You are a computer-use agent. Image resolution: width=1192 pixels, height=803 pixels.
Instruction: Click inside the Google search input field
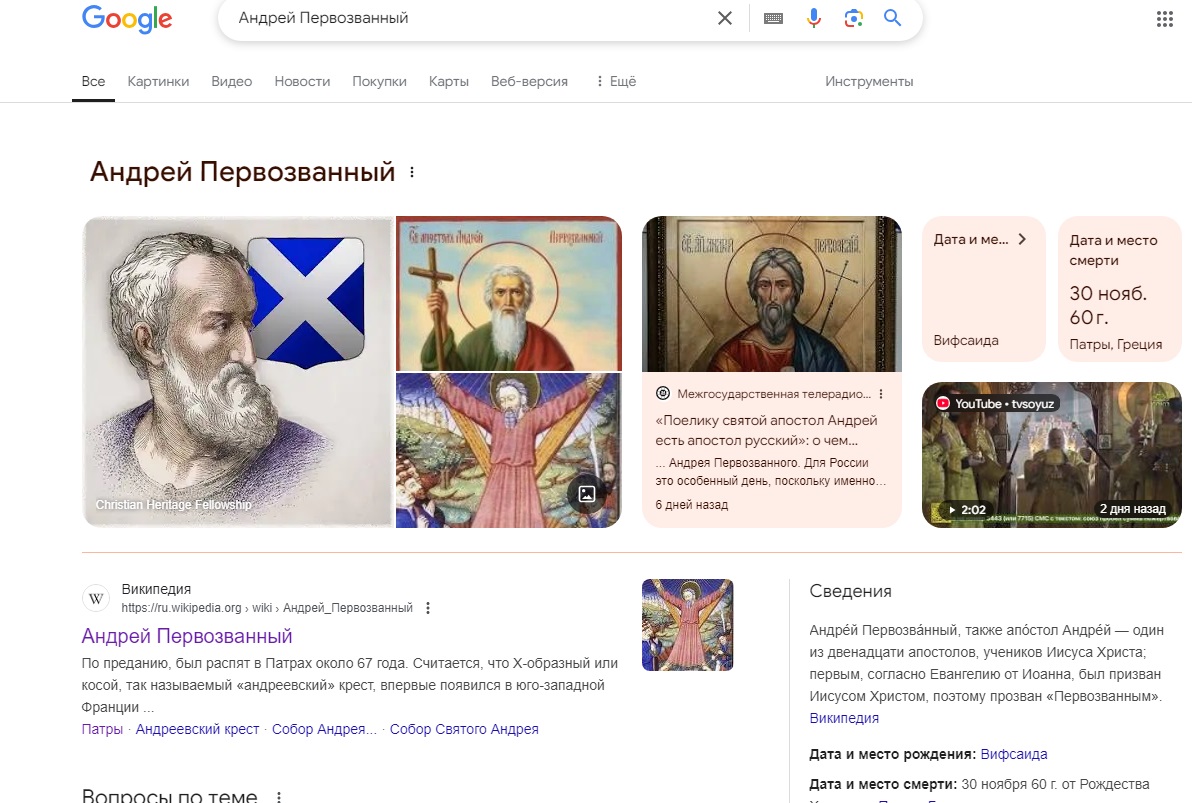(x=471, y=18)
